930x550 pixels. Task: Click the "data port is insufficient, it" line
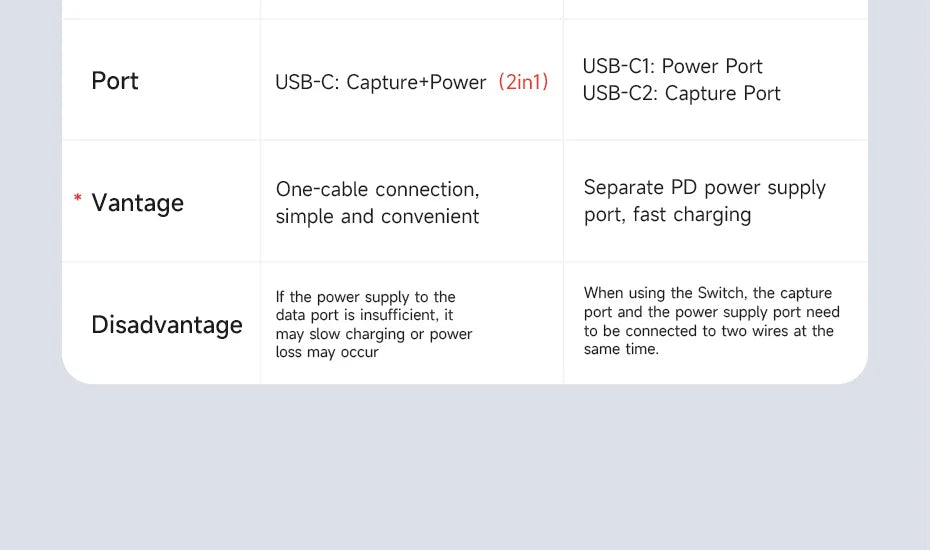(365, 316)
